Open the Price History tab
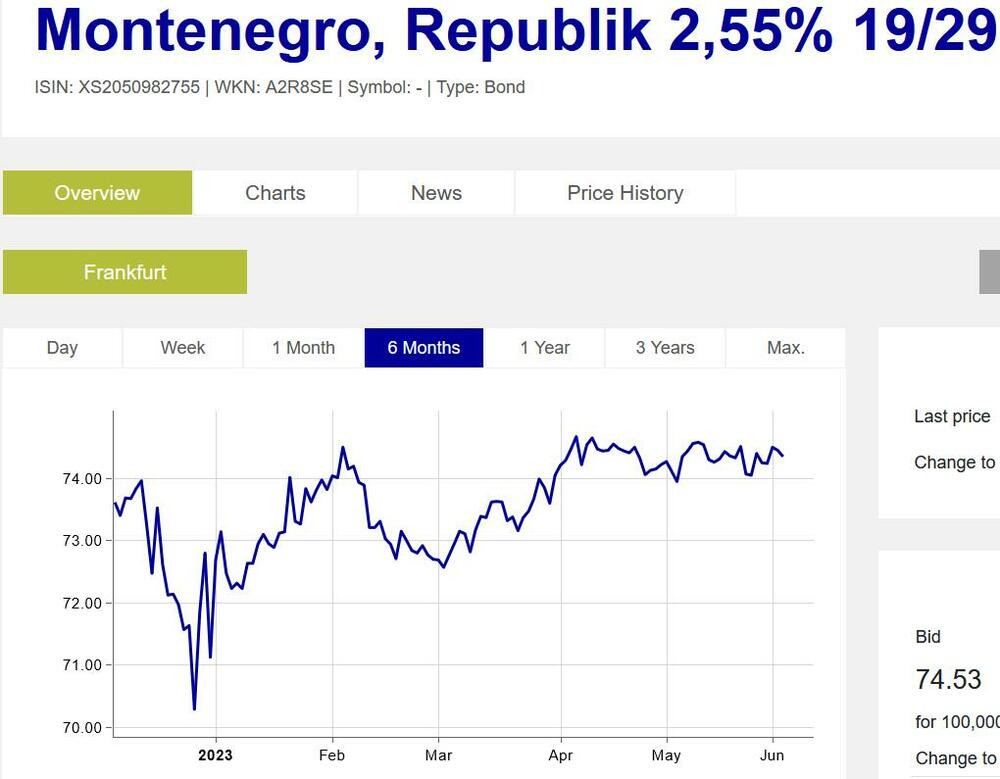The width and height of the screenshot is (1000, 779). [625, 193]
